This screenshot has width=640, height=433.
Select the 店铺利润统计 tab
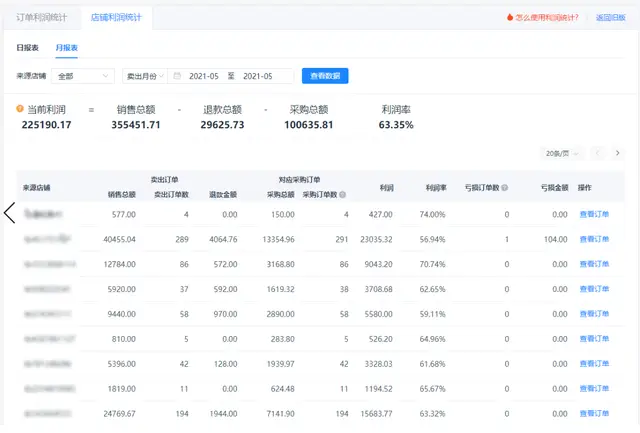tap(116, 18)
